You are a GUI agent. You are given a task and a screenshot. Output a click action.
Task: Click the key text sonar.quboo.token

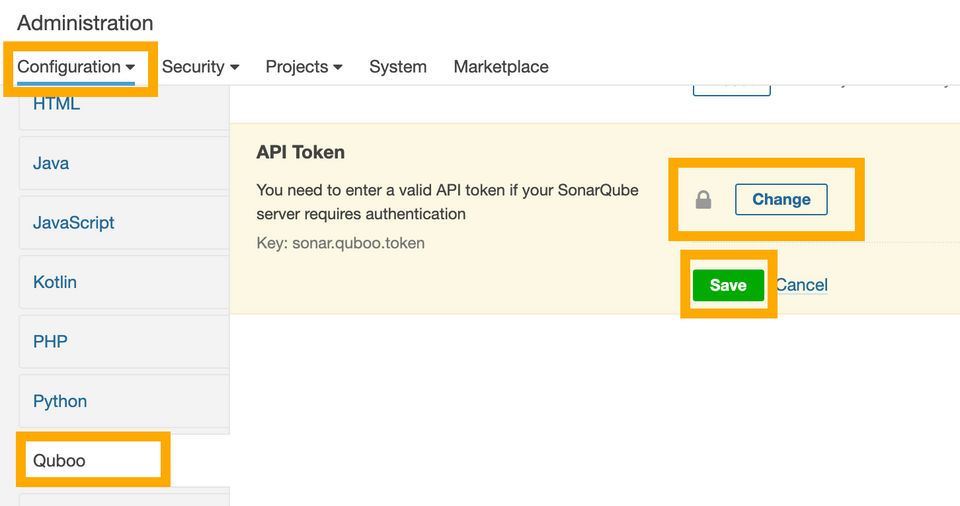click(x=358, y=243)
